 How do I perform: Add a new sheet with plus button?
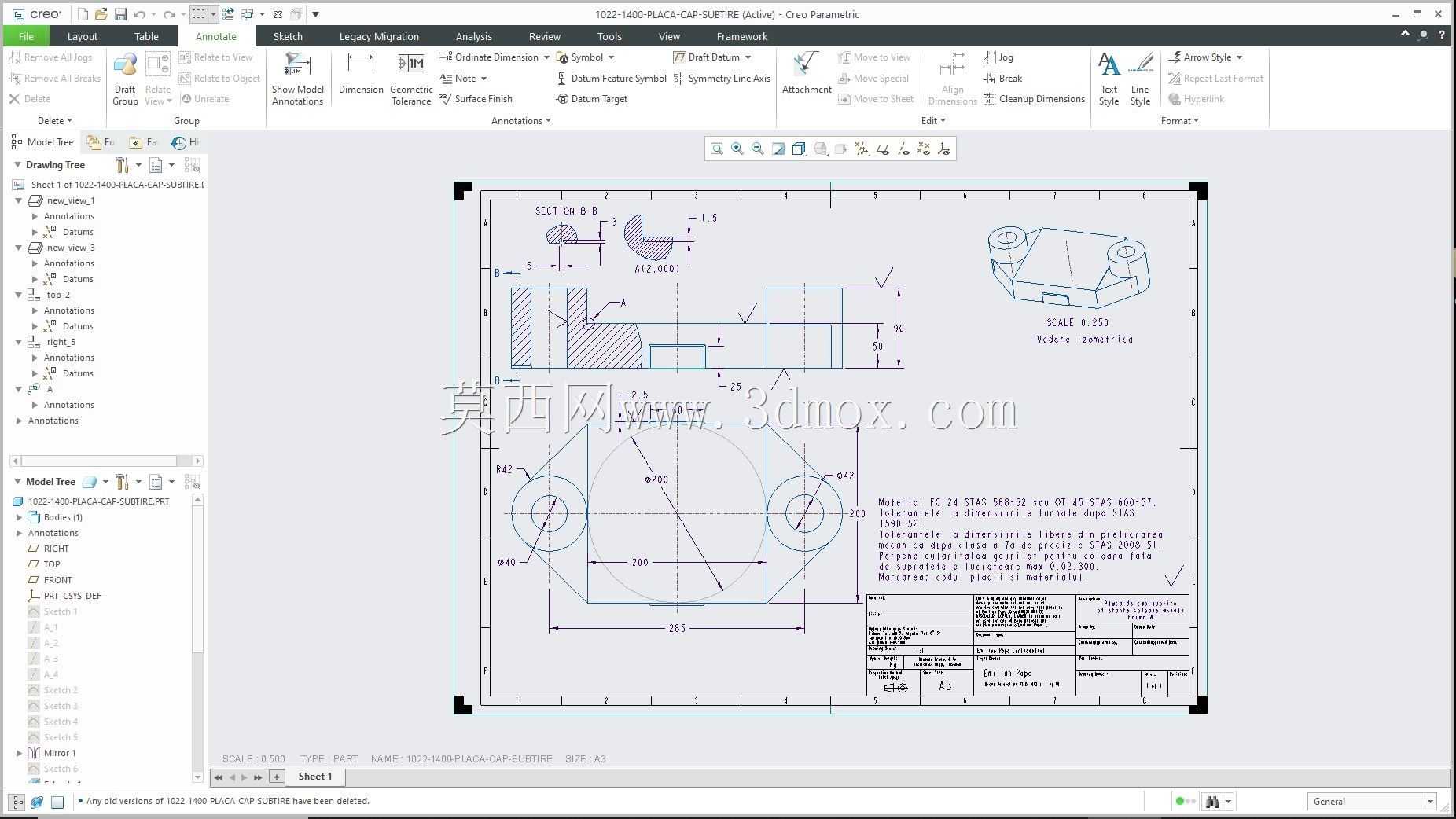[x=277, y=777]
